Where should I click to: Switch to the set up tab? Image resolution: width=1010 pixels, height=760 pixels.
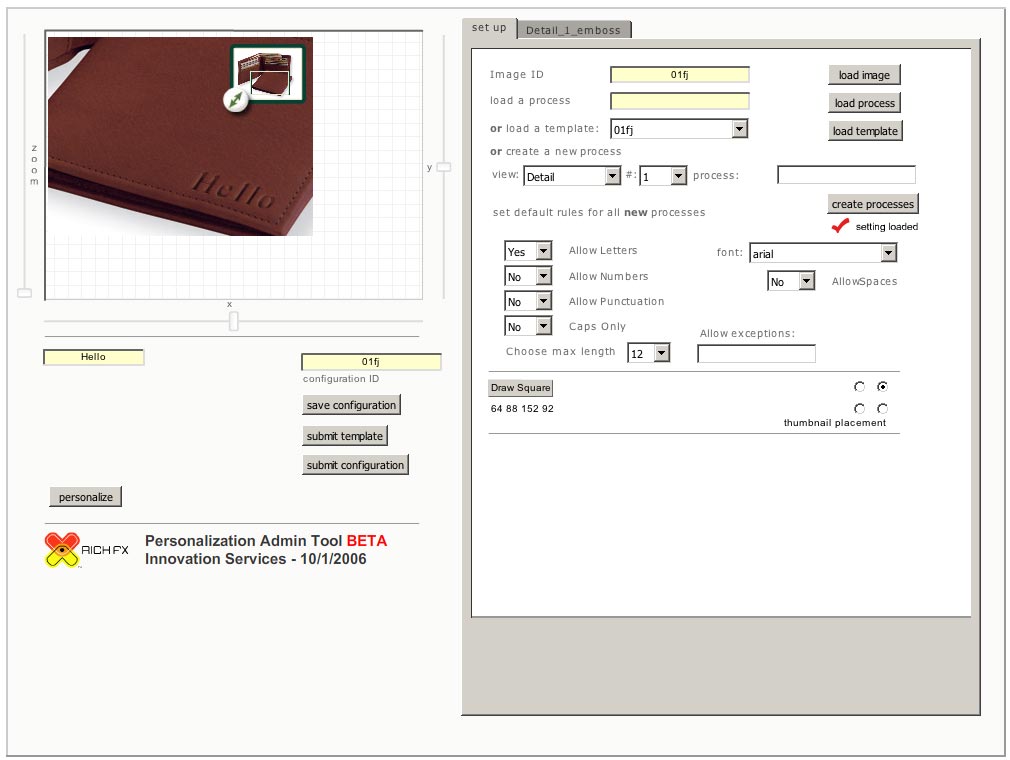tap(489, 28)
